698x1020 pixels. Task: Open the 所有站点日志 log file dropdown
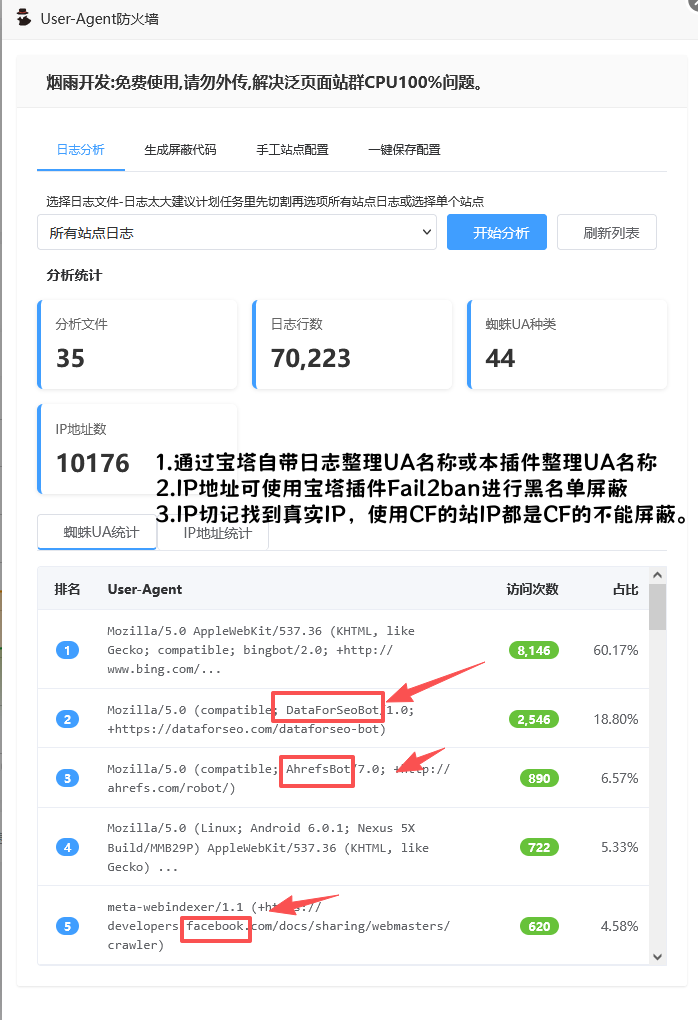pos(237,233)
